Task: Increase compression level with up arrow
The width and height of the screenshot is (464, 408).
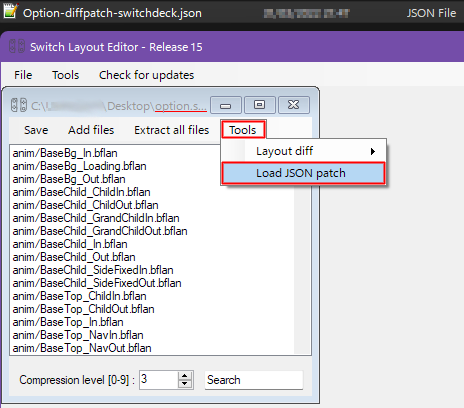Action: 185,376
